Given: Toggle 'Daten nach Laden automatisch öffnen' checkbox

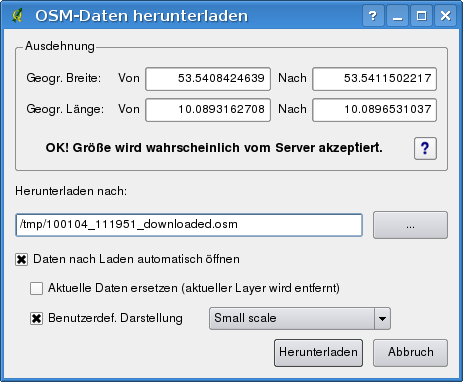Looking at the screenshot, I should 21,259.
